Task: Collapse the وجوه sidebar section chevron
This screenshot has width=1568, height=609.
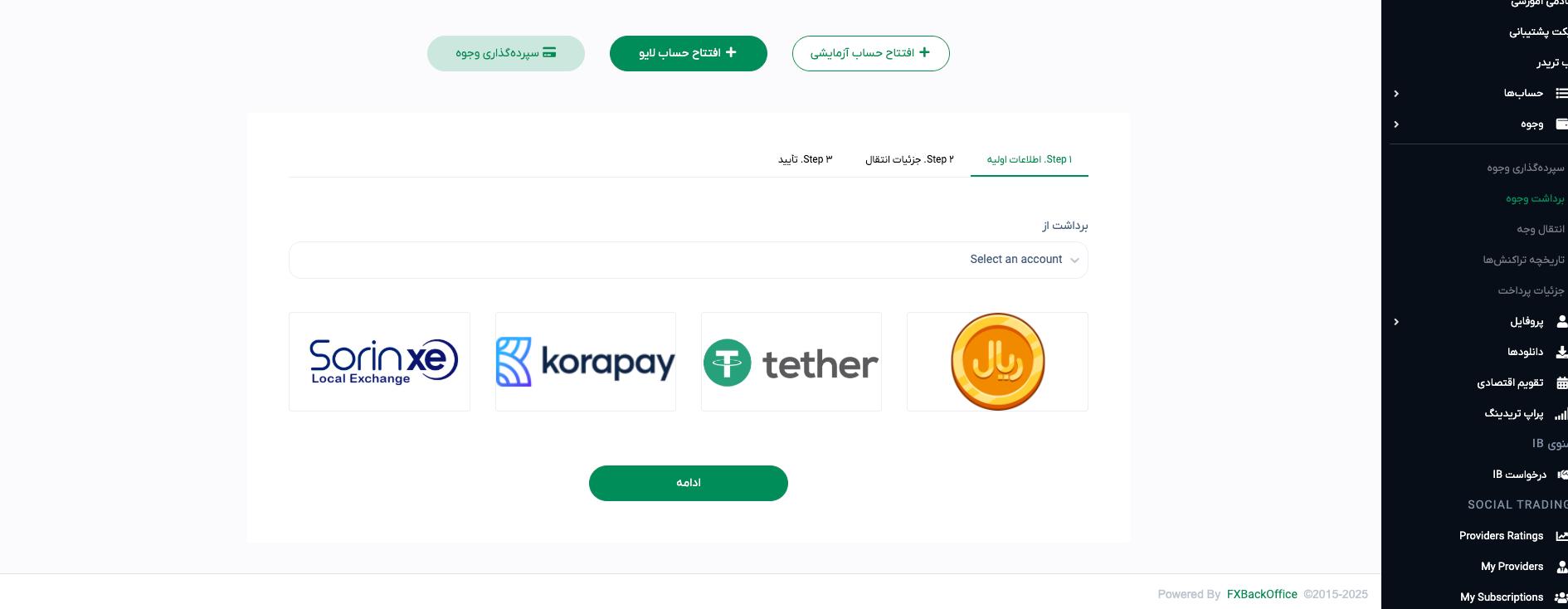Action: [x=1396, y=124]
